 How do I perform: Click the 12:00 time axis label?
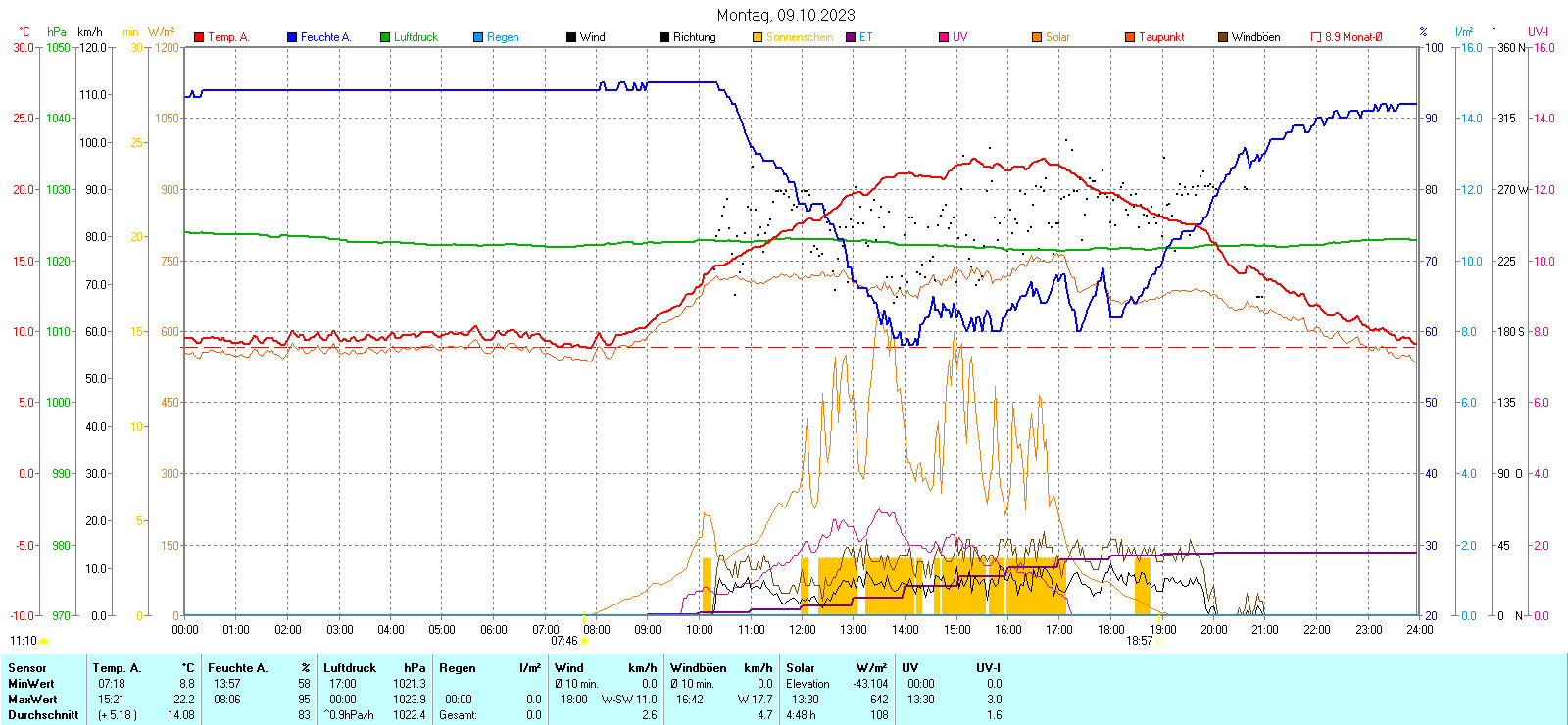pos(802,630)
